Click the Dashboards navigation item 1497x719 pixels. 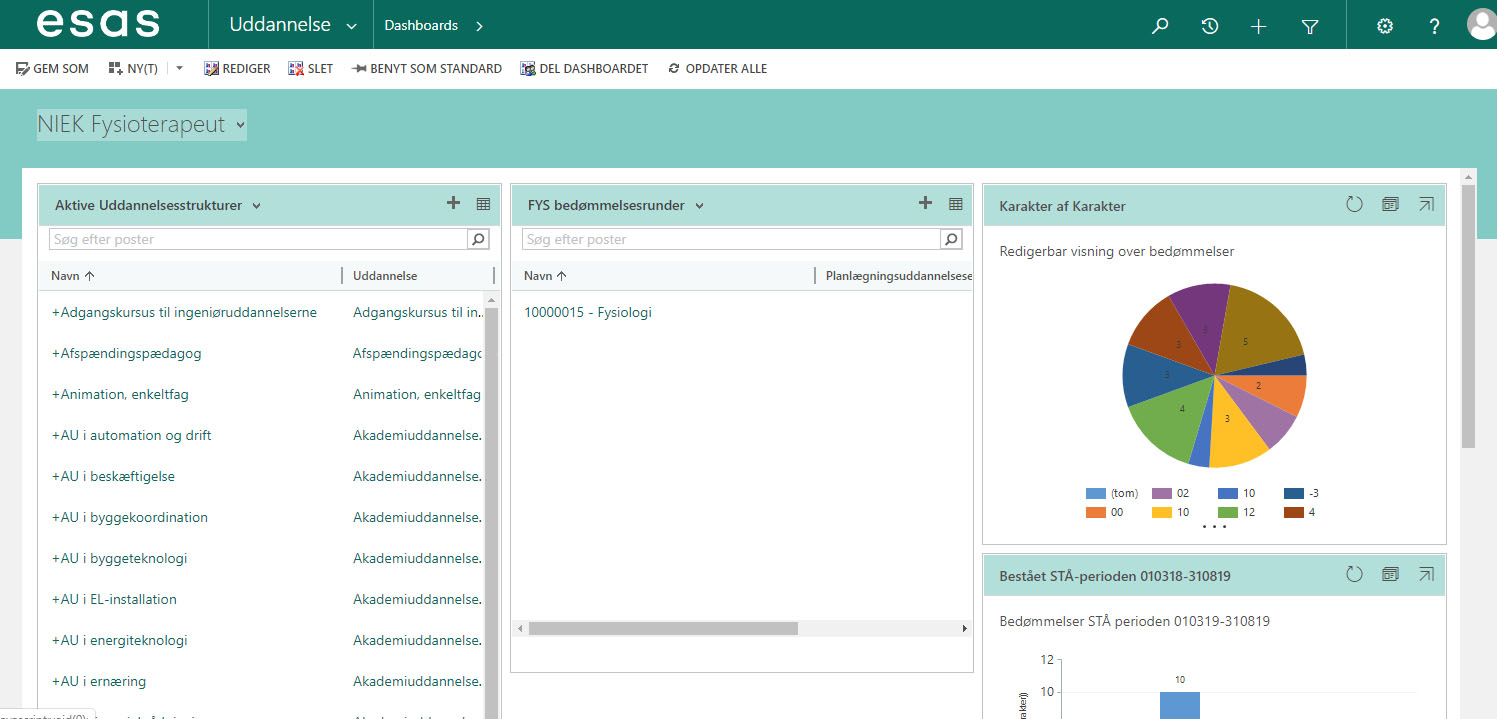[421, 26]
